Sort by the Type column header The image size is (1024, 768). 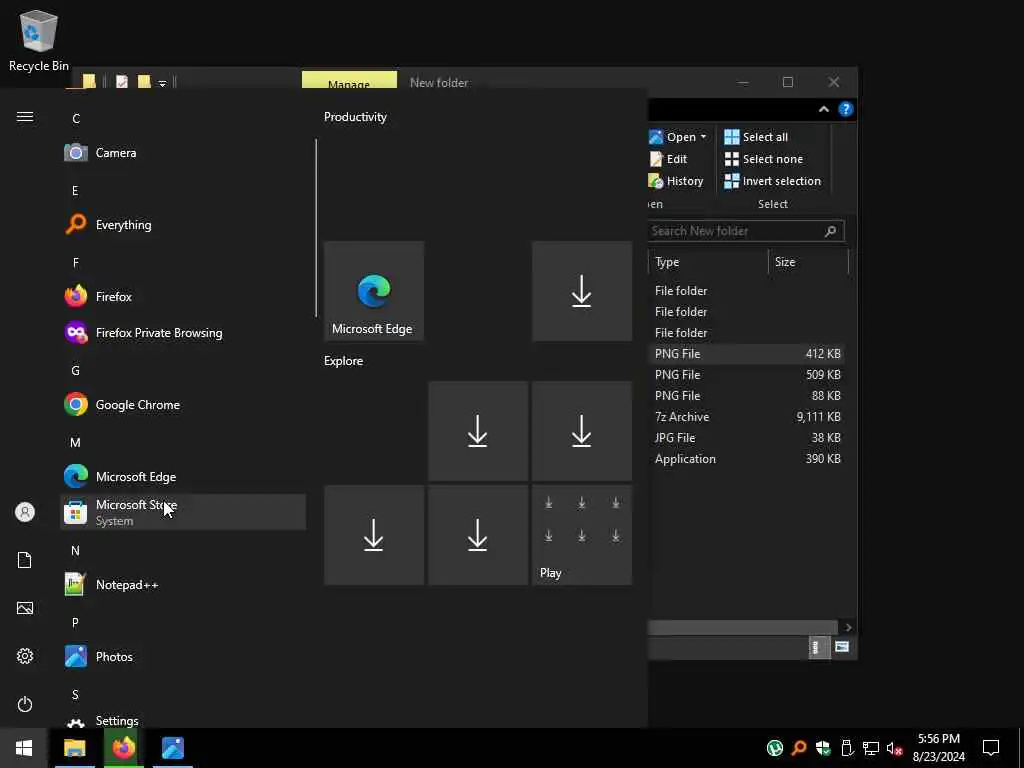[709, 262]
